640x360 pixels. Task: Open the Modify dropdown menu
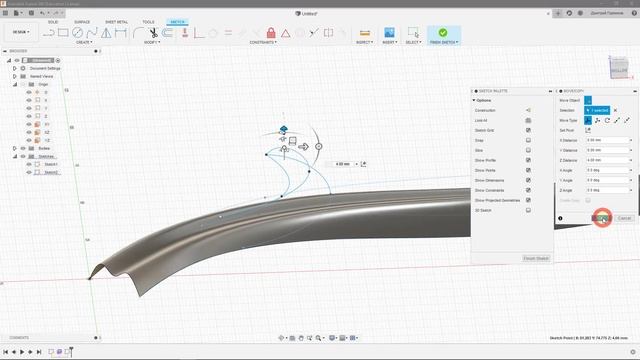[152, 42]
